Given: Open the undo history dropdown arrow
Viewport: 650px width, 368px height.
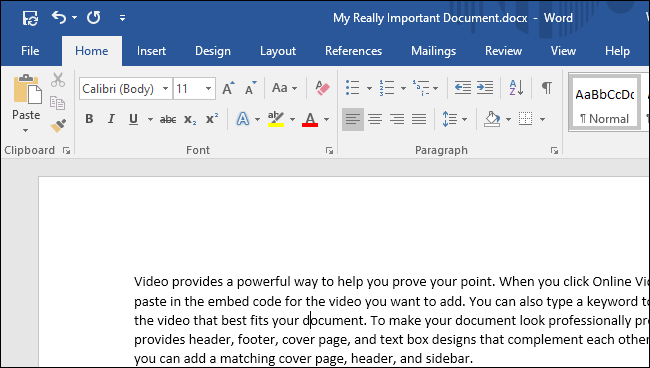Looking at the screenshot, I should (x=74, y=17).
